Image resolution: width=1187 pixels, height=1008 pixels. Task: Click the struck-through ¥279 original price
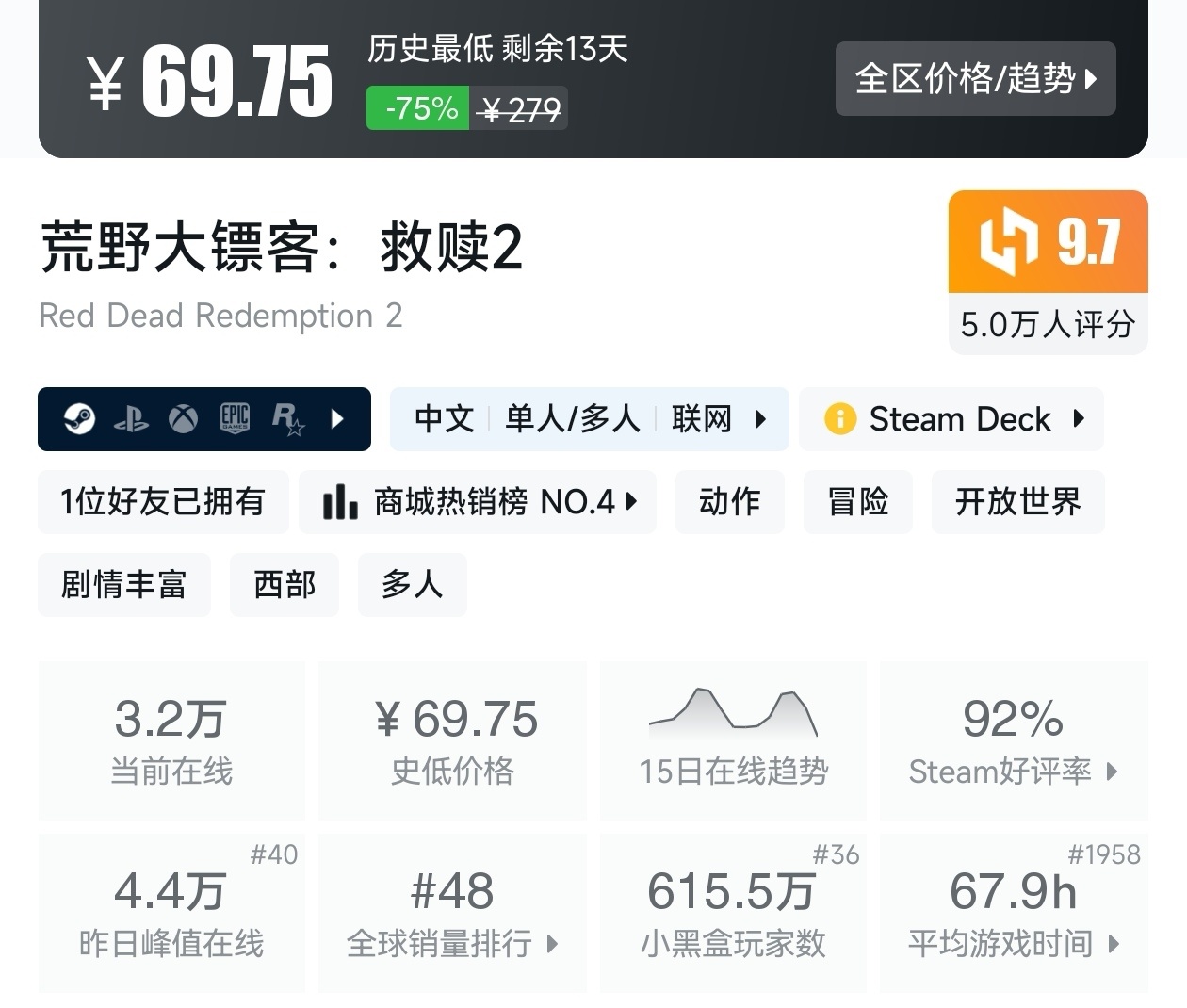519,110
